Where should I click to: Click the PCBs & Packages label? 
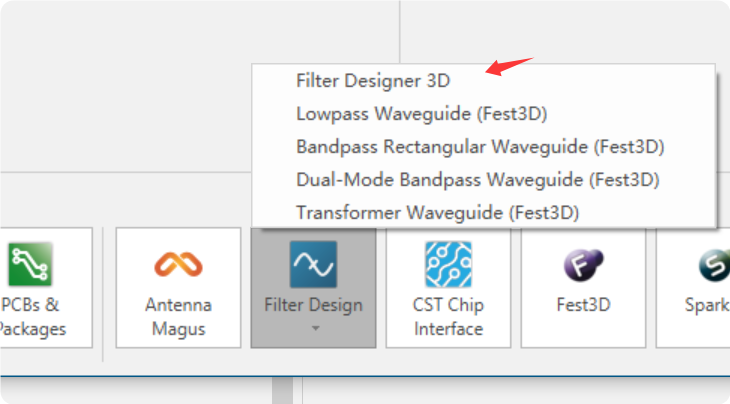tap(33, 317)
